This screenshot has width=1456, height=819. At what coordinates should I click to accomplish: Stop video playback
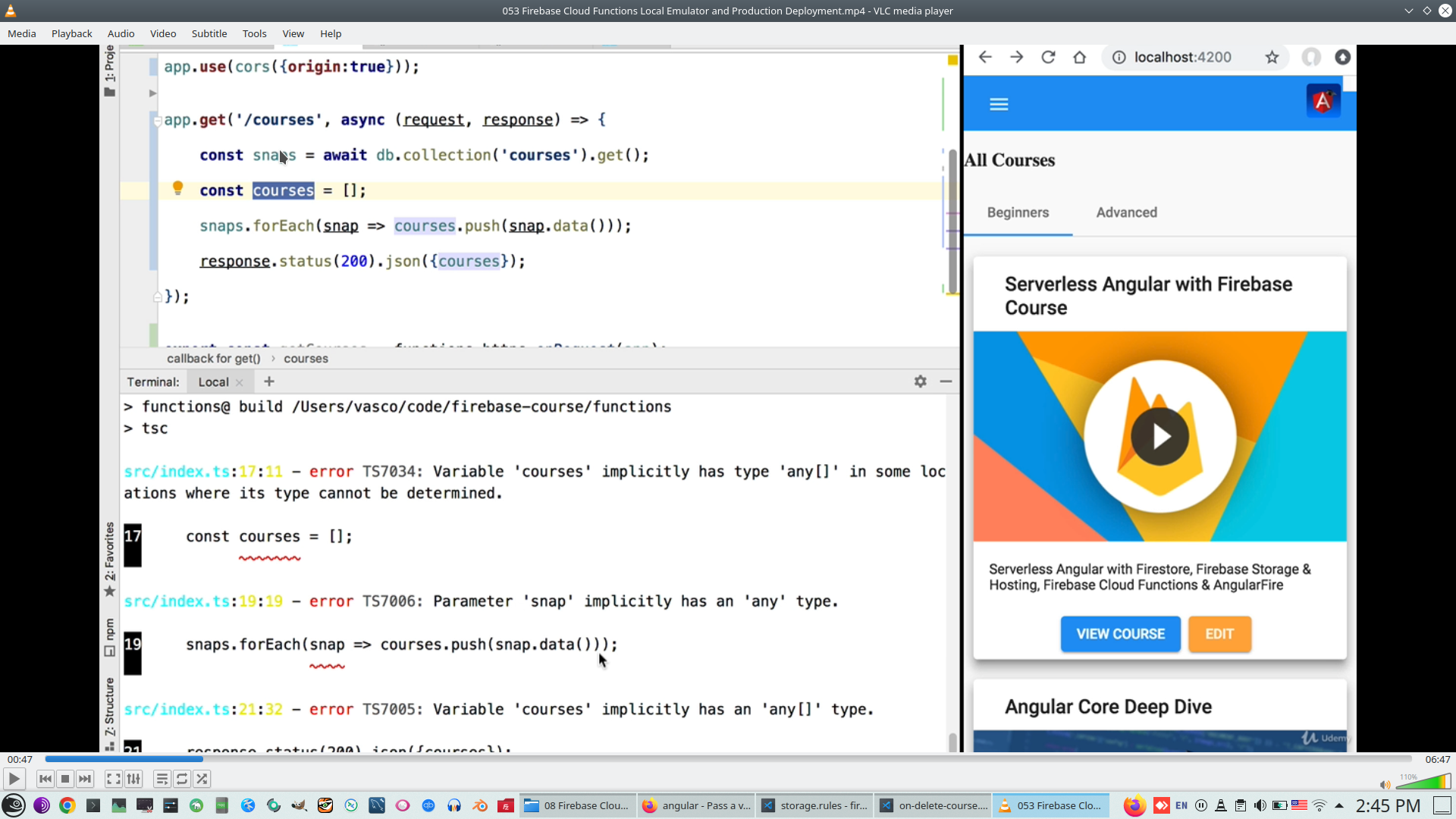coord(65,779)
